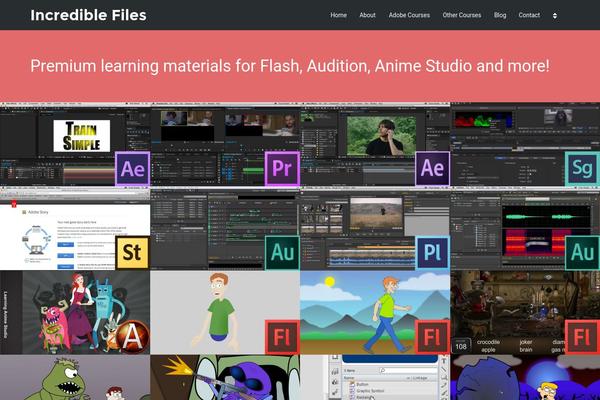The image size is (600, 400).
Task: Click the St Adobe Story badge icon
Action: click(x=132, y=253)
